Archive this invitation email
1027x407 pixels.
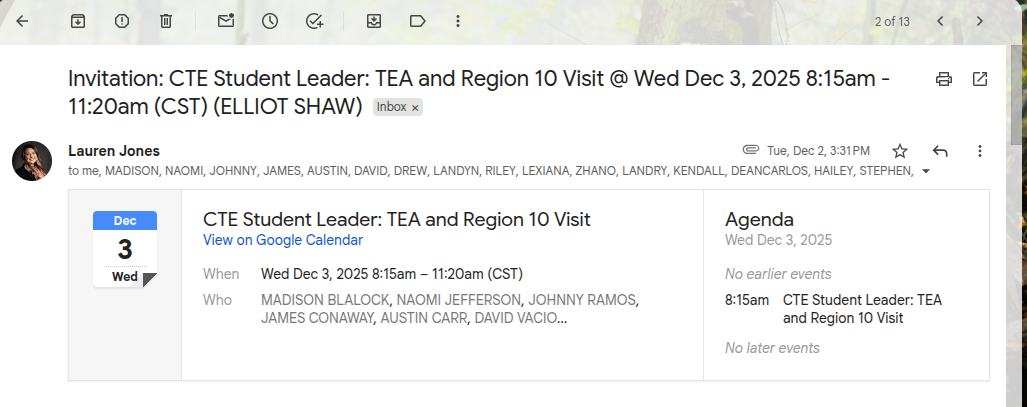pyautogui.click(x=78, y=21)
